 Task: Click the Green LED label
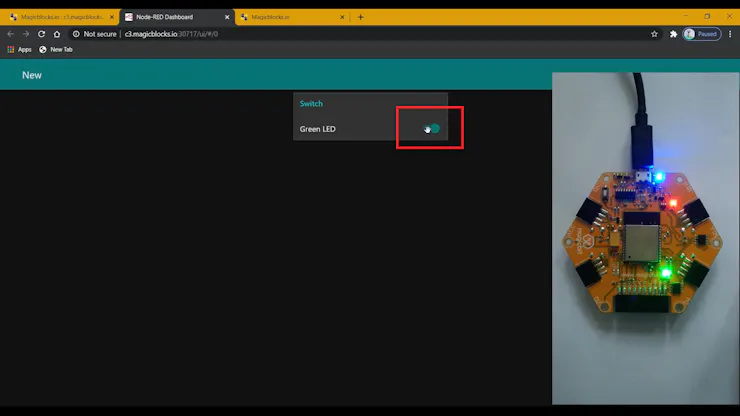pyautogui.click(x=318, y=129)
